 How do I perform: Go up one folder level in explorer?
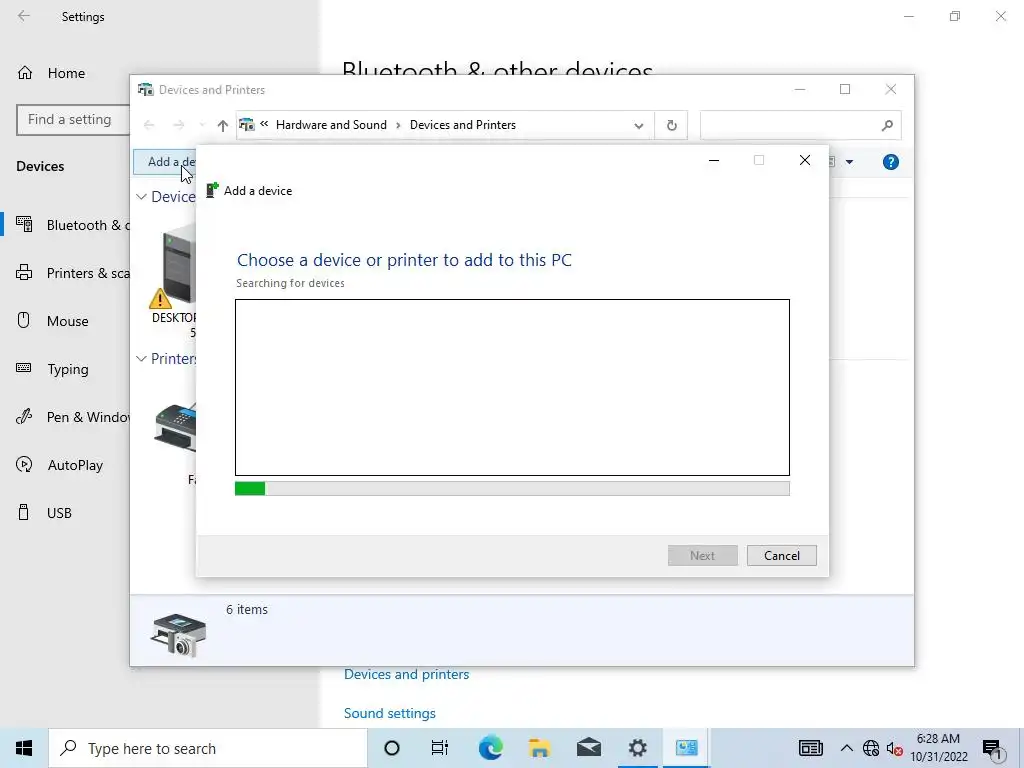click(x=223, y=125)
